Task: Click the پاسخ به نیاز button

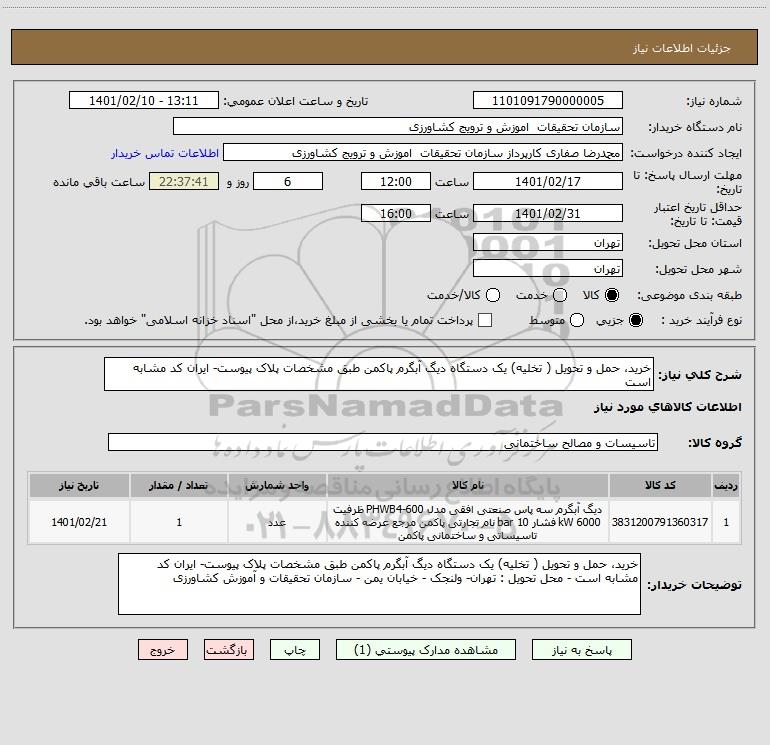Action: [582, 650]
